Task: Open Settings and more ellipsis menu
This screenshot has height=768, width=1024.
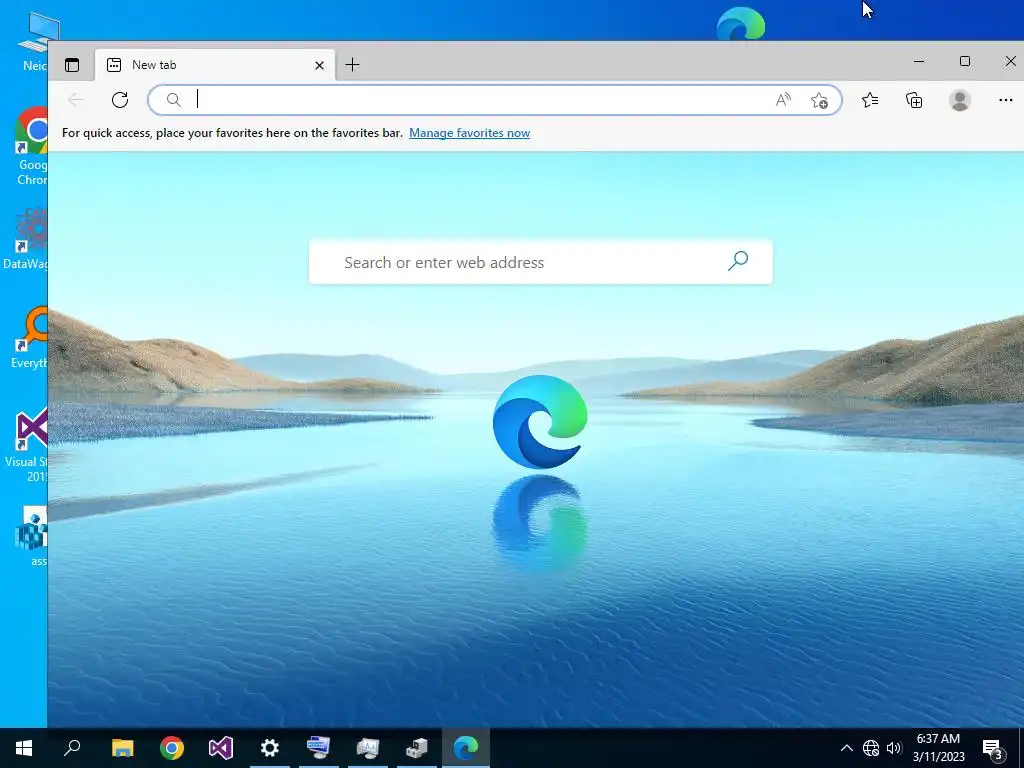Action: pos(1006,100)
